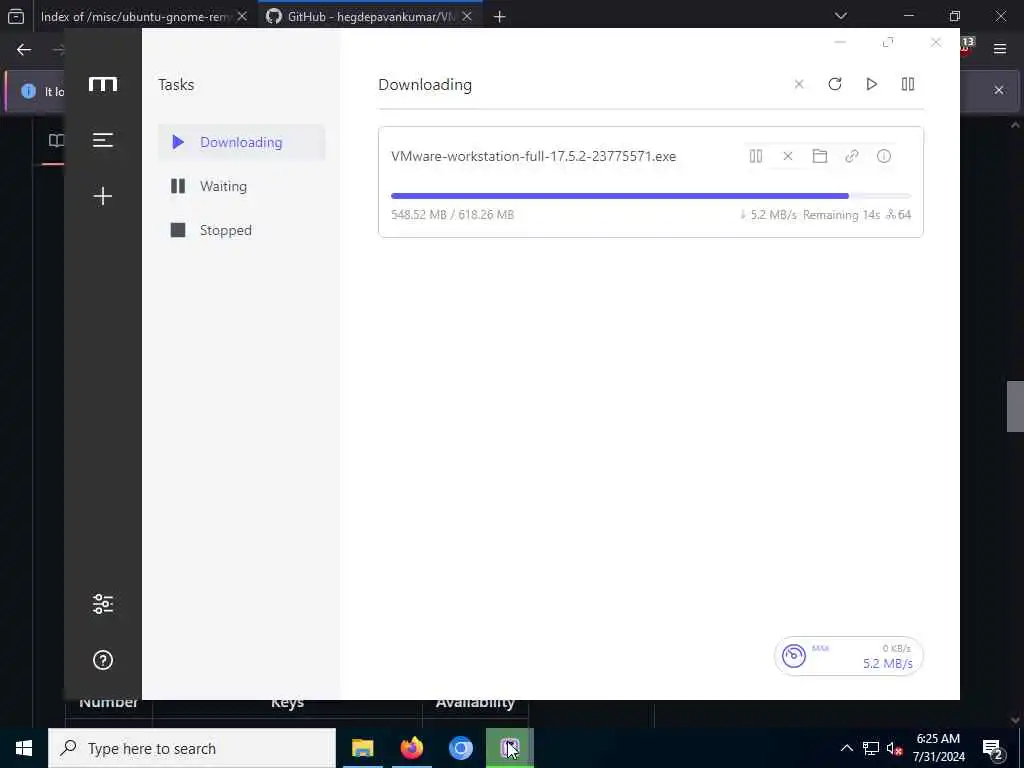Open File Explorer from taskbar
The width and height of the screenshot is (1024, 768).
[x=362, y=748]
